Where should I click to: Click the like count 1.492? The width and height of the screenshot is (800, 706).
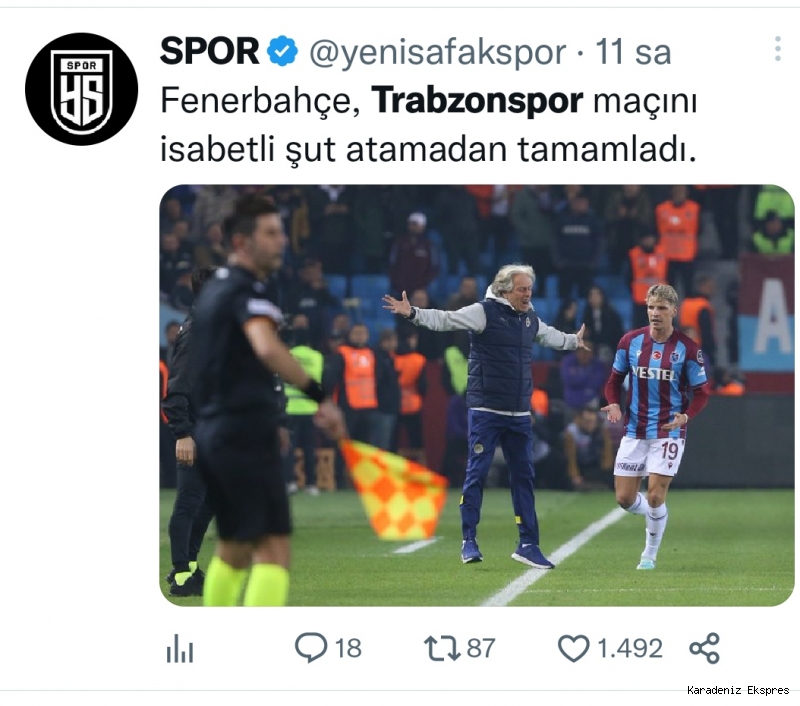click(x=630, y=648)
